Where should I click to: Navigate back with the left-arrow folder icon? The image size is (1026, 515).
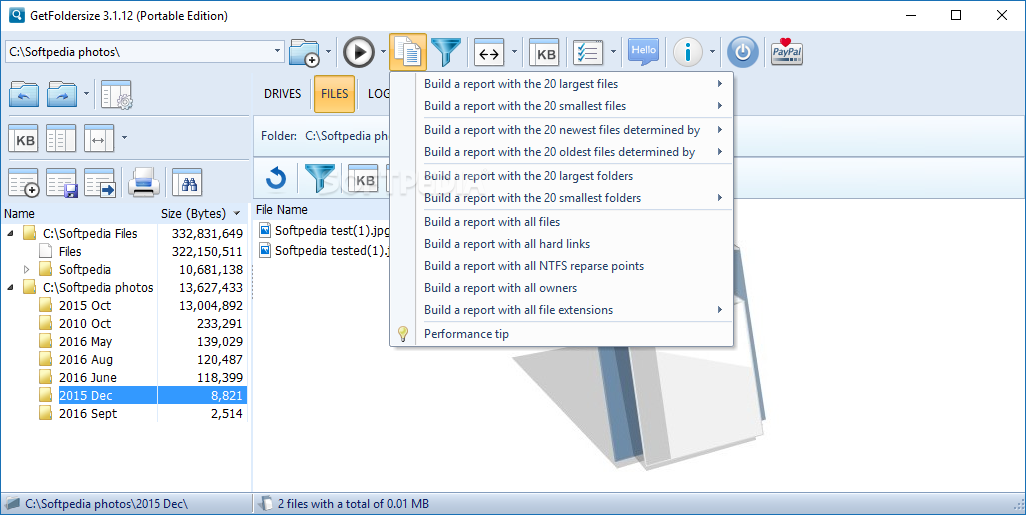point(24,94)
